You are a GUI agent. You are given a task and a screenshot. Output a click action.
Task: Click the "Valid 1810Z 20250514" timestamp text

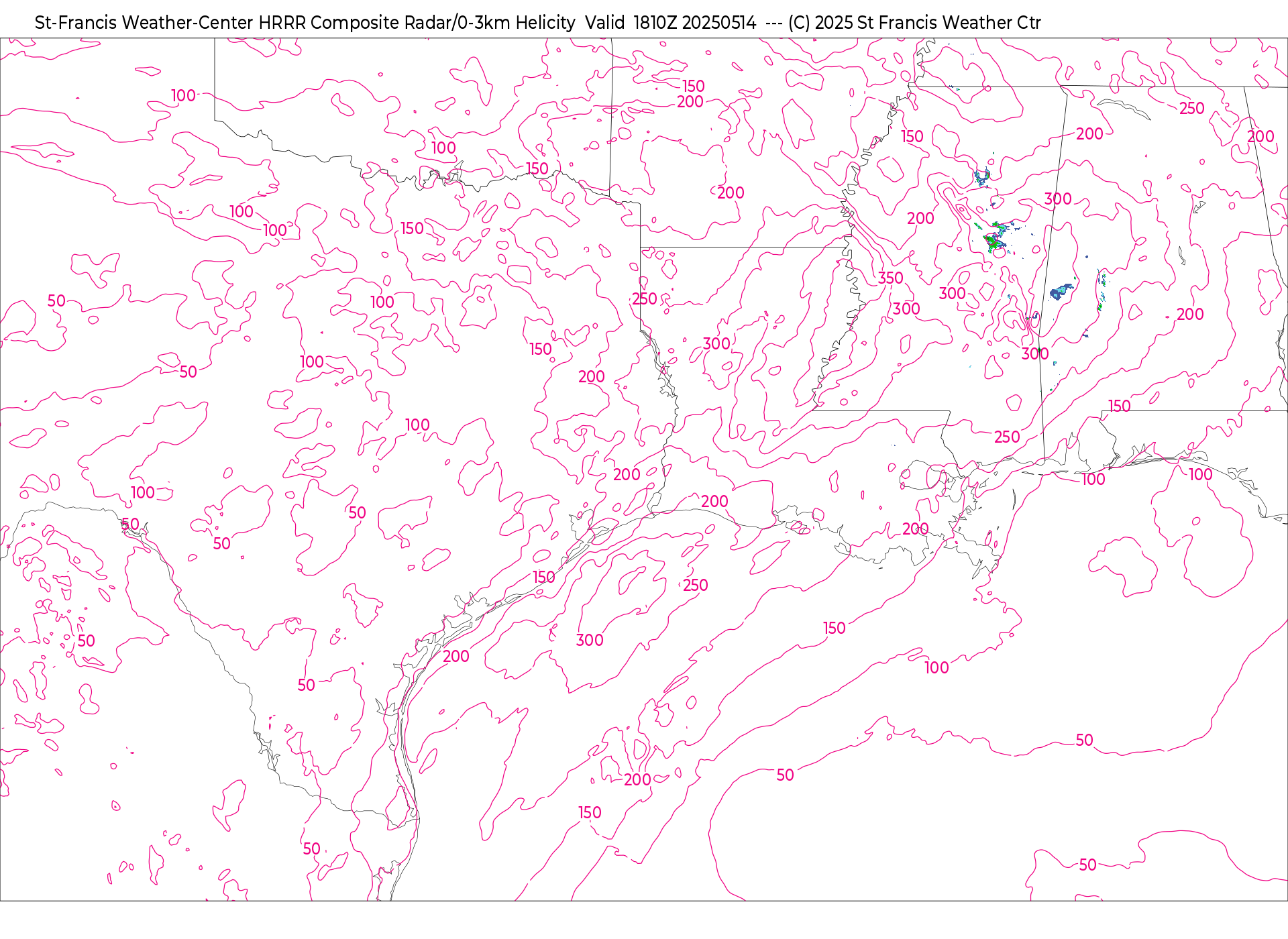coord(670,23)
